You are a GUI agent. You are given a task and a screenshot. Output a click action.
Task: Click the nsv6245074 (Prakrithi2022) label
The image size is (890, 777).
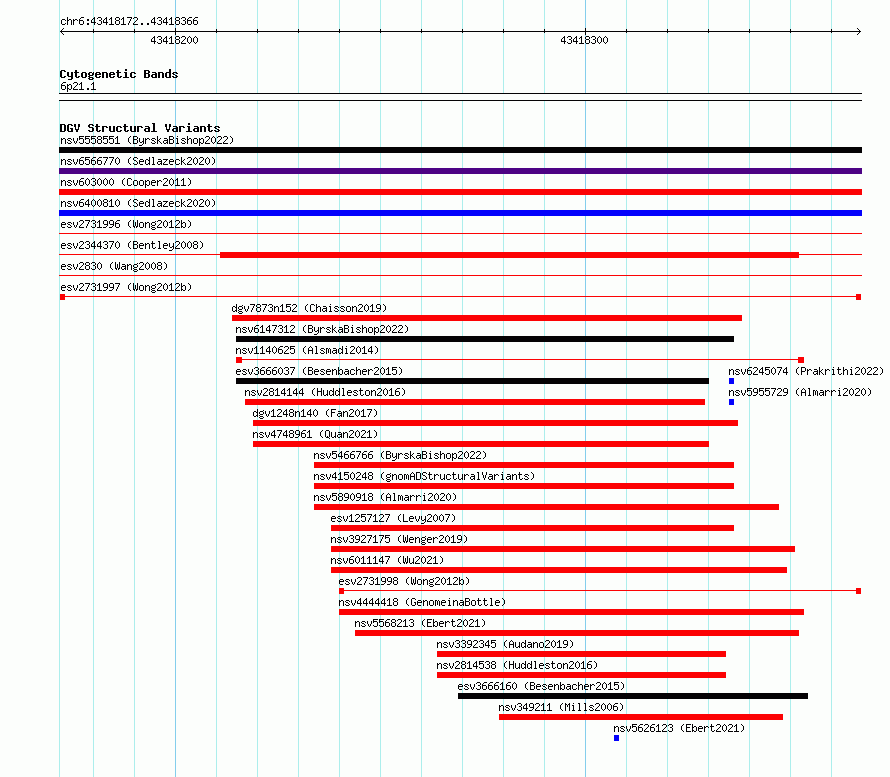pyautogui.click(x=806, y=371)
